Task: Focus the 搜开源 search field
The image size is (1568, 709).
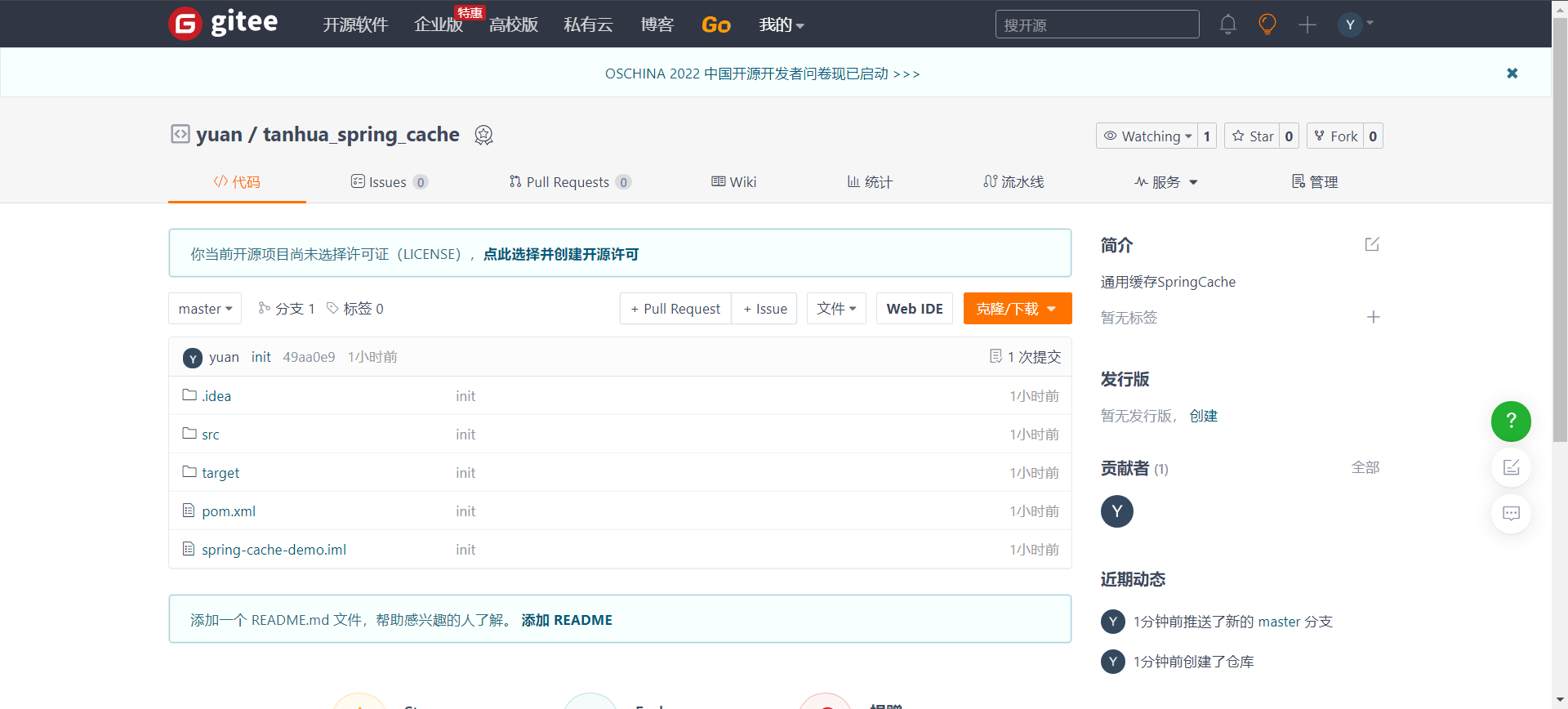Action: tap(1097, 25)
